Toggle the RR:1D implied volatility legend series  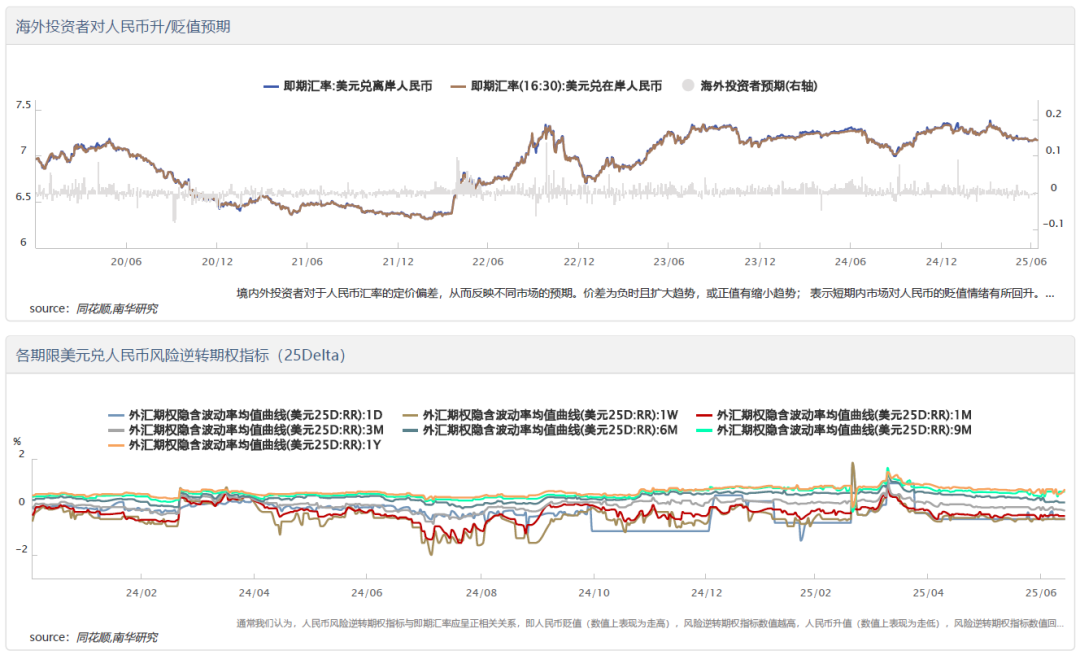tap(245, 415)
